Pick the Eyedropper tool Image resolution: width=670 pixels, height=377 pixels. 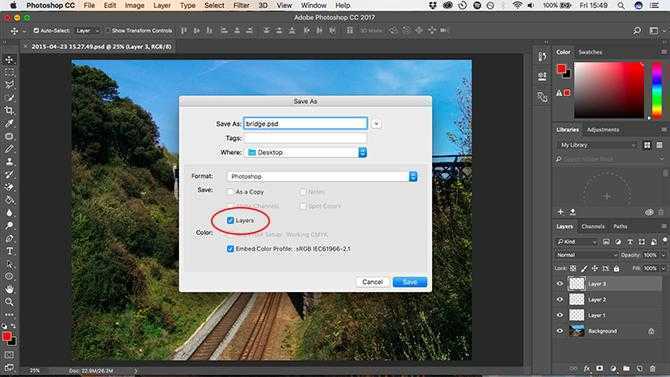(x=9, y=124)
